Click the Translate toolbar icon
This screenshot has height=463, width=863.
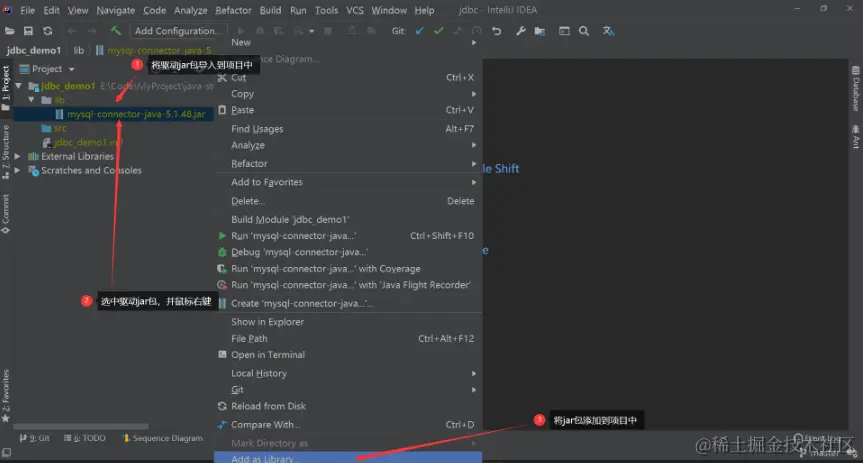coord(608,31)
